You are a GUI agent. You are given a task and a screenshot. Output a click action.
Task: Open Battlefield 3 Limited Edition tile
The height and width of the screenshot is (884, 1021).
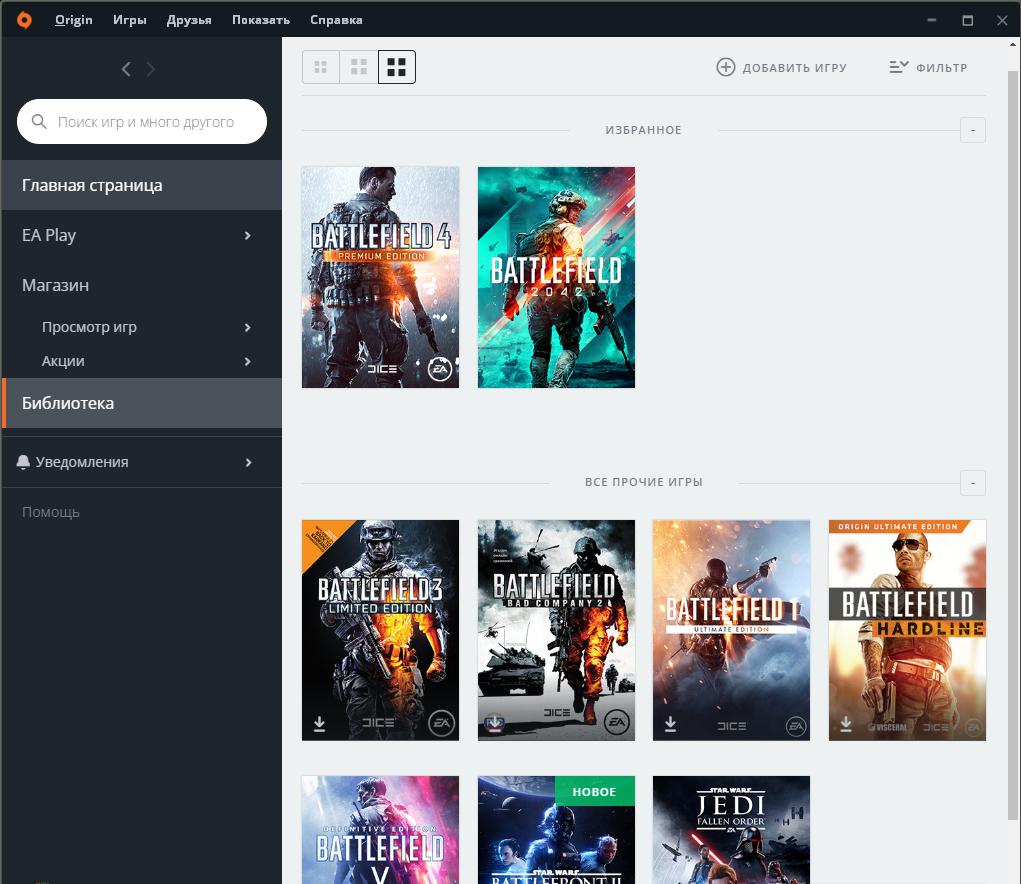(x=380, y=630)
